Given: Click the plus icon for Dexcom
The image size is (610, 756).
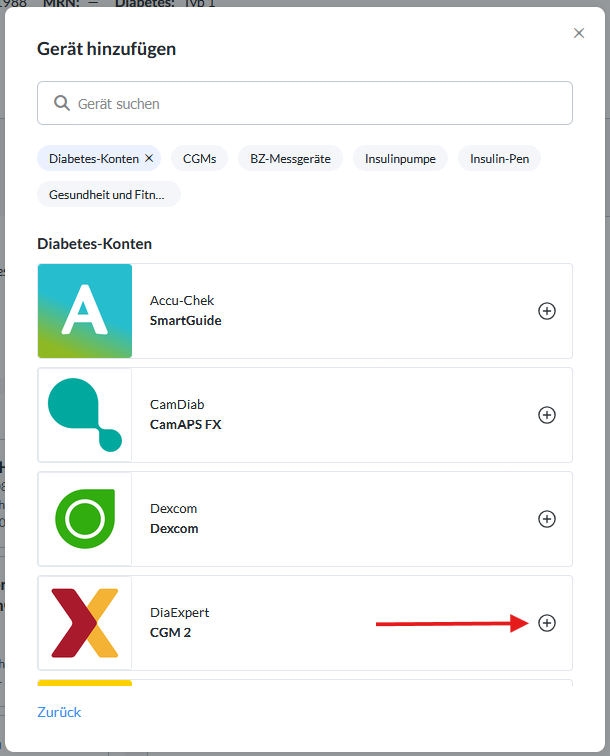Looking at the screenshot, I should coord(546,519).
